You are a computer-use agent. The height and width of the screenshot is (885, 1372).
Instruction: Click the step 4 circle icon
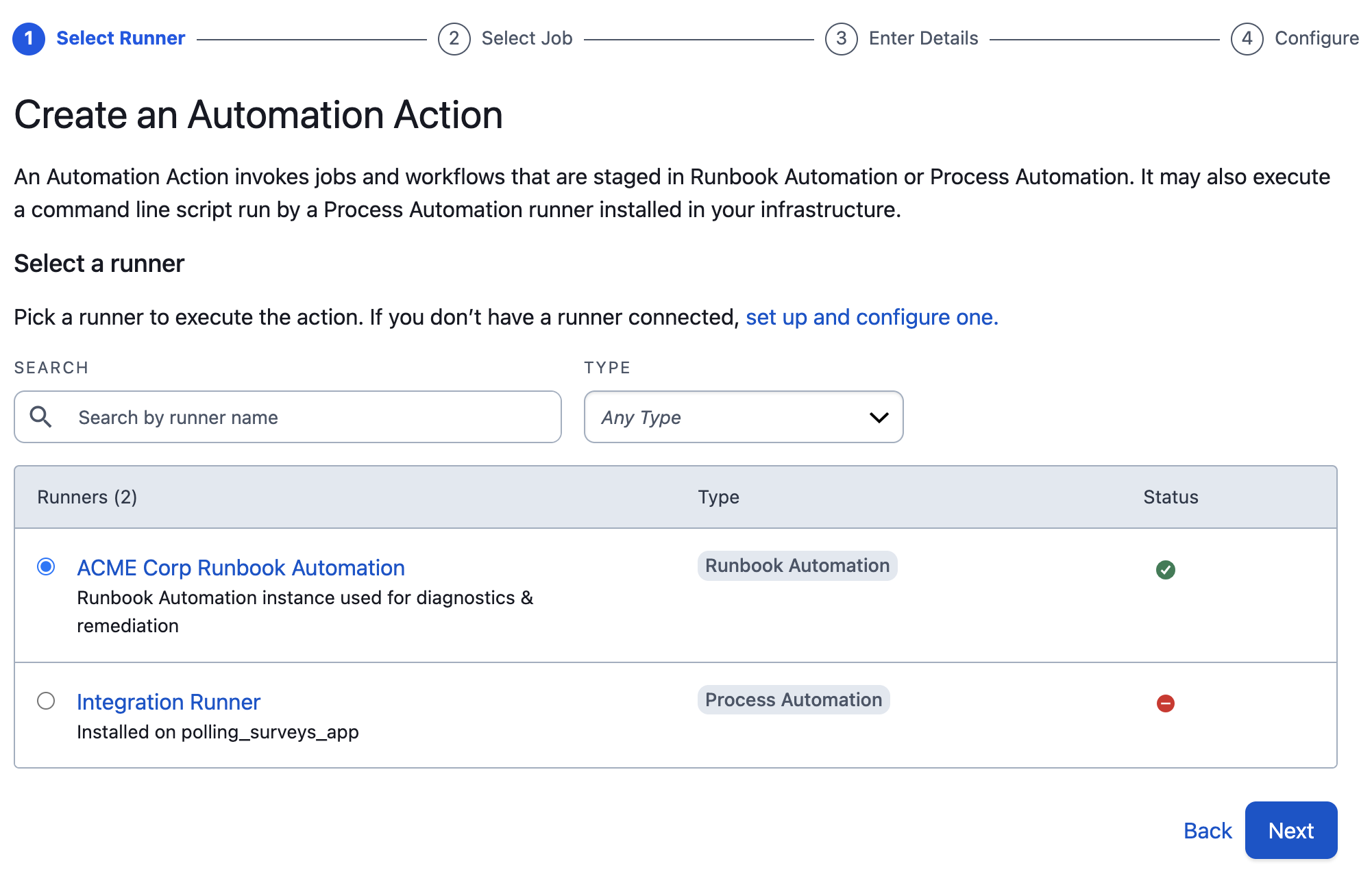pyautogui.click(x=1247, y=38)
